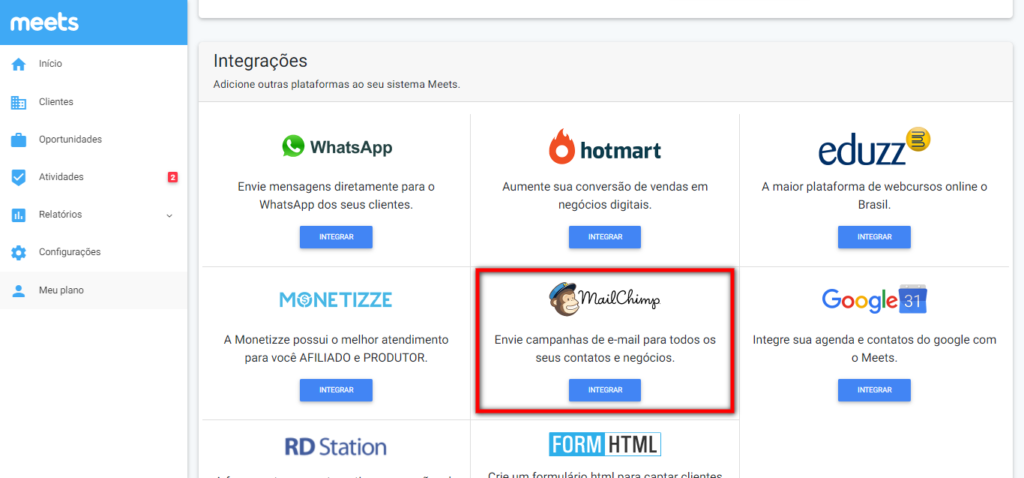This screenshot has width=1024, height=478.
Task: Click Integrar button under Google Calendar
Action: pos(874,390)
